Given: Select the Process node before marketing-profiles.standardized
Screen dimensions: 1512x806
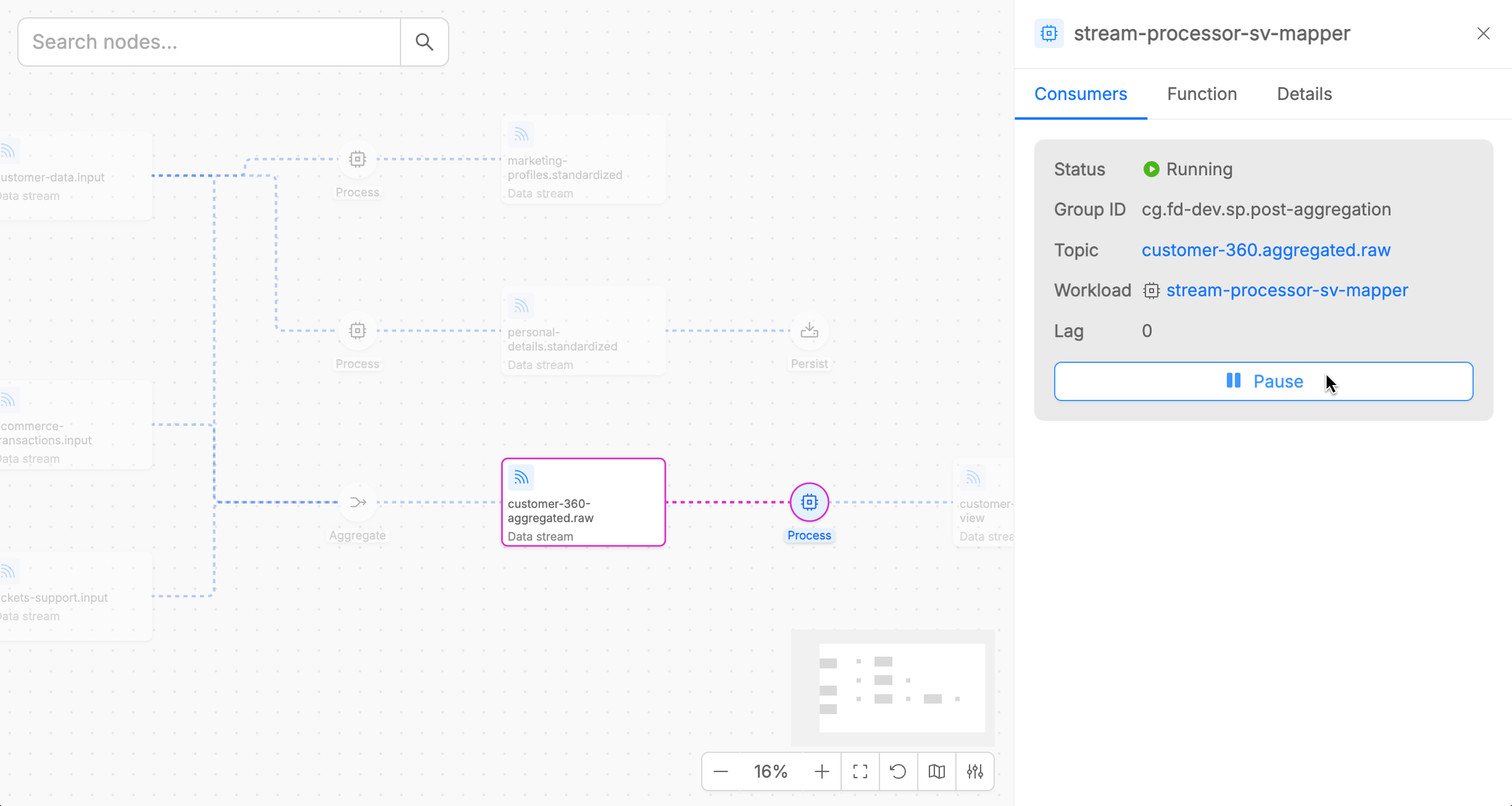Looking at the screenshot, I should (x=357, y=159).
